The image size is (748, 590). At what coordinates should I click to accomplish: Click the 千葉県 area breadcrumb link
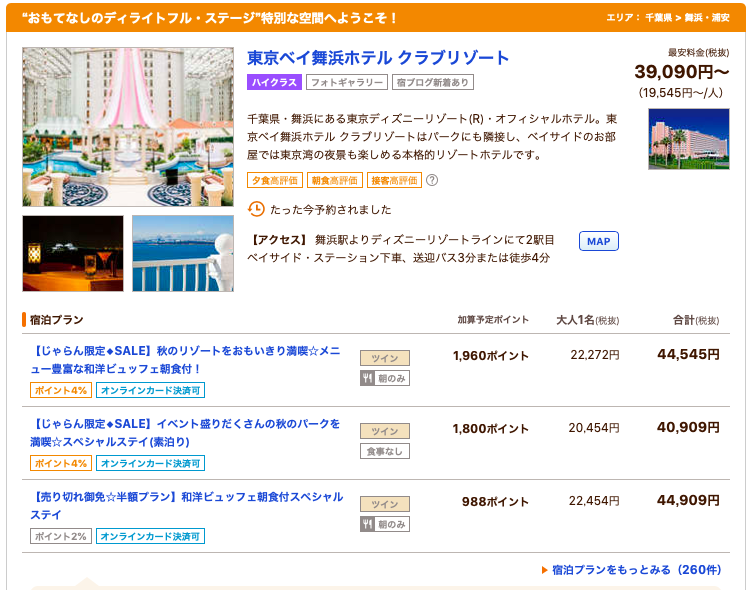tap(658, 18)
